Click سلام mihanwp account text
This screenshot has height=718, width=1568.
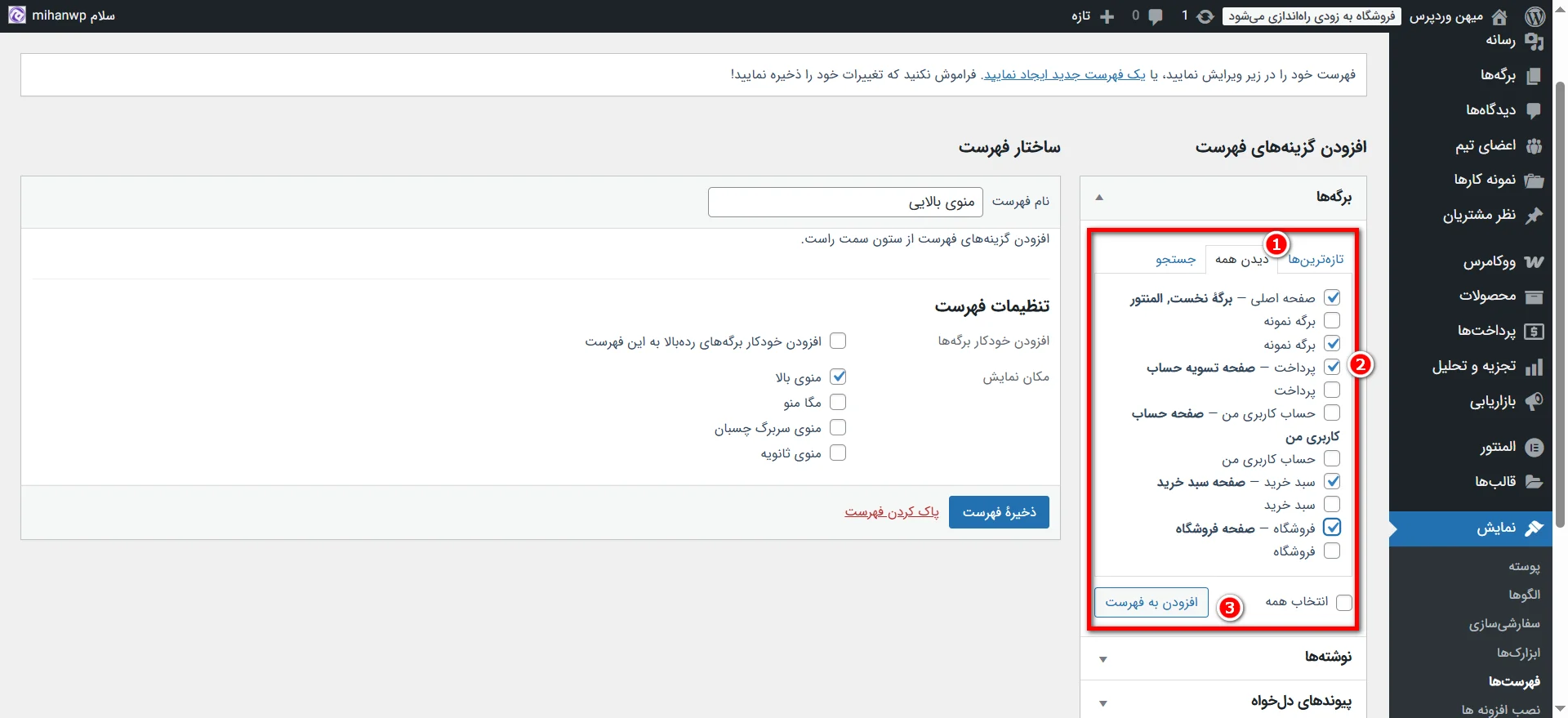click(73, 16)
